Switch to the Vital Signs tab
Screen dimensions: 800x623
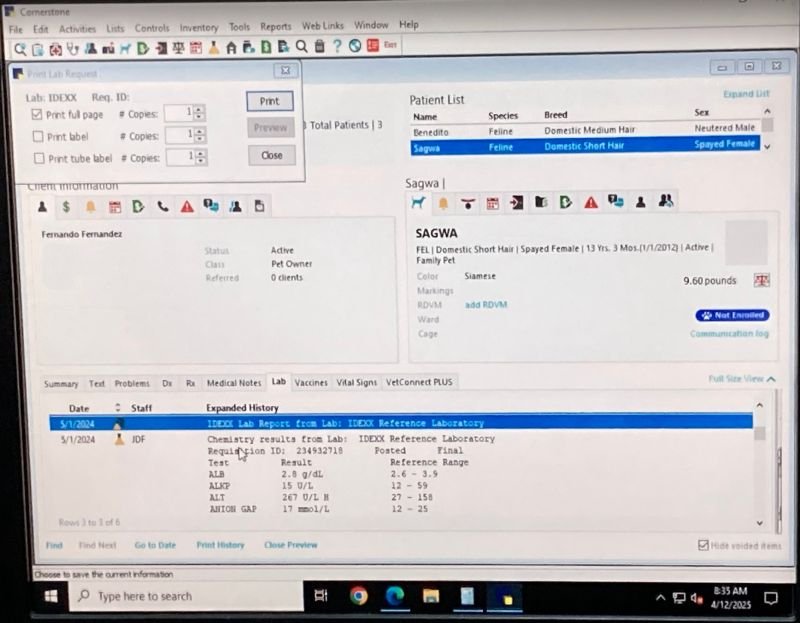(x=356, y=382)
